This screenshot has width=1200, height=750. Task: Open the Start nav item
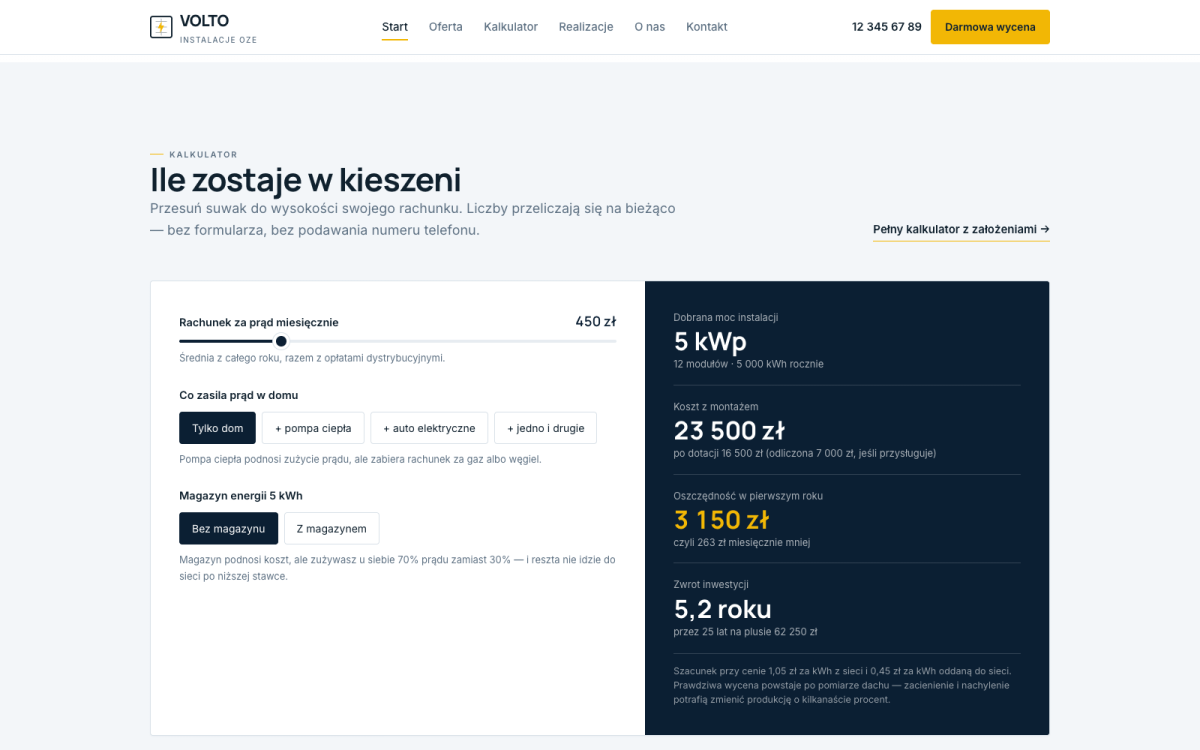[395, 27]
